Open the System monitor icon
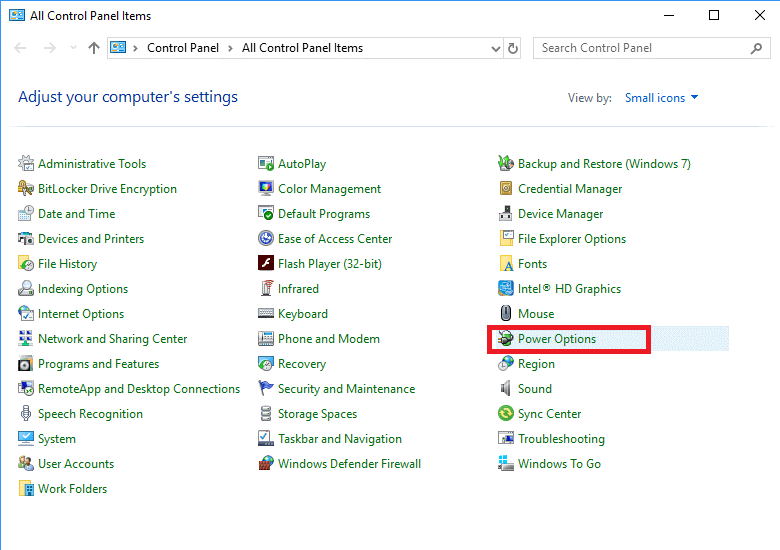The width and height of the screenshot is (780, 550). [26, 439]
